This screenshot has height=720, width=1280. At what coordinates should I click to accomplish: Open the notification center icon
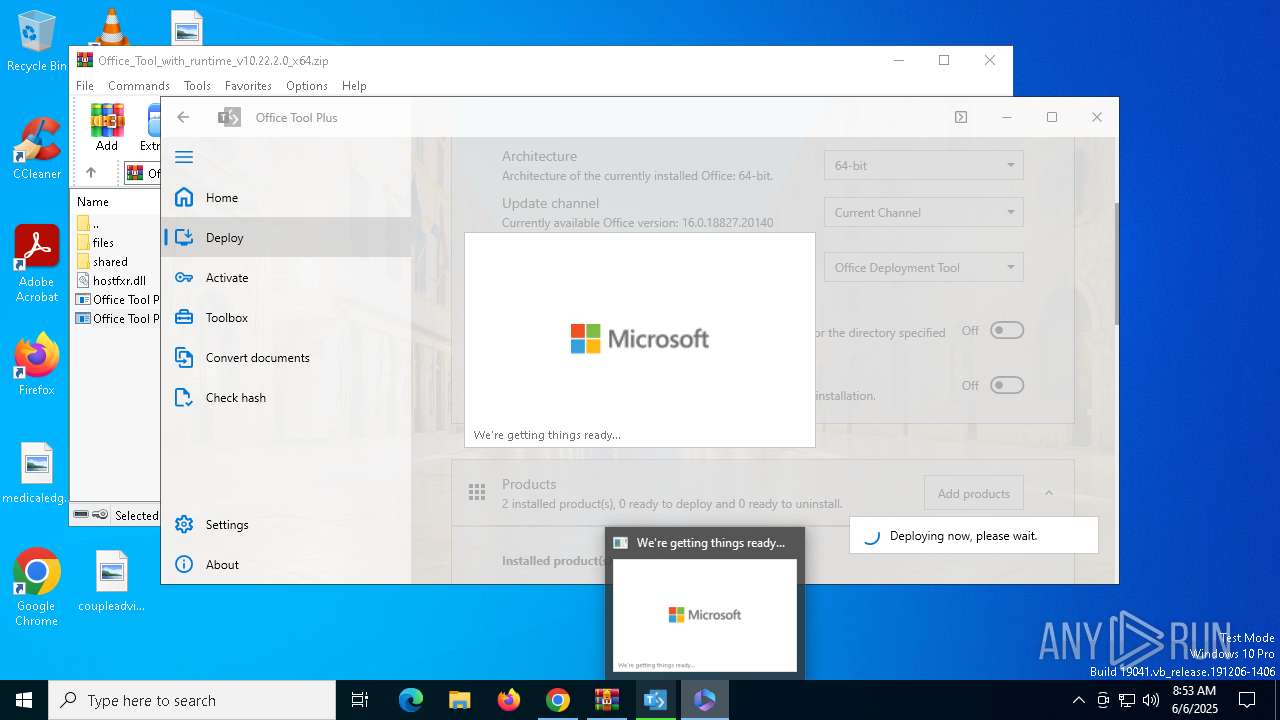[x=1247, y=700]
